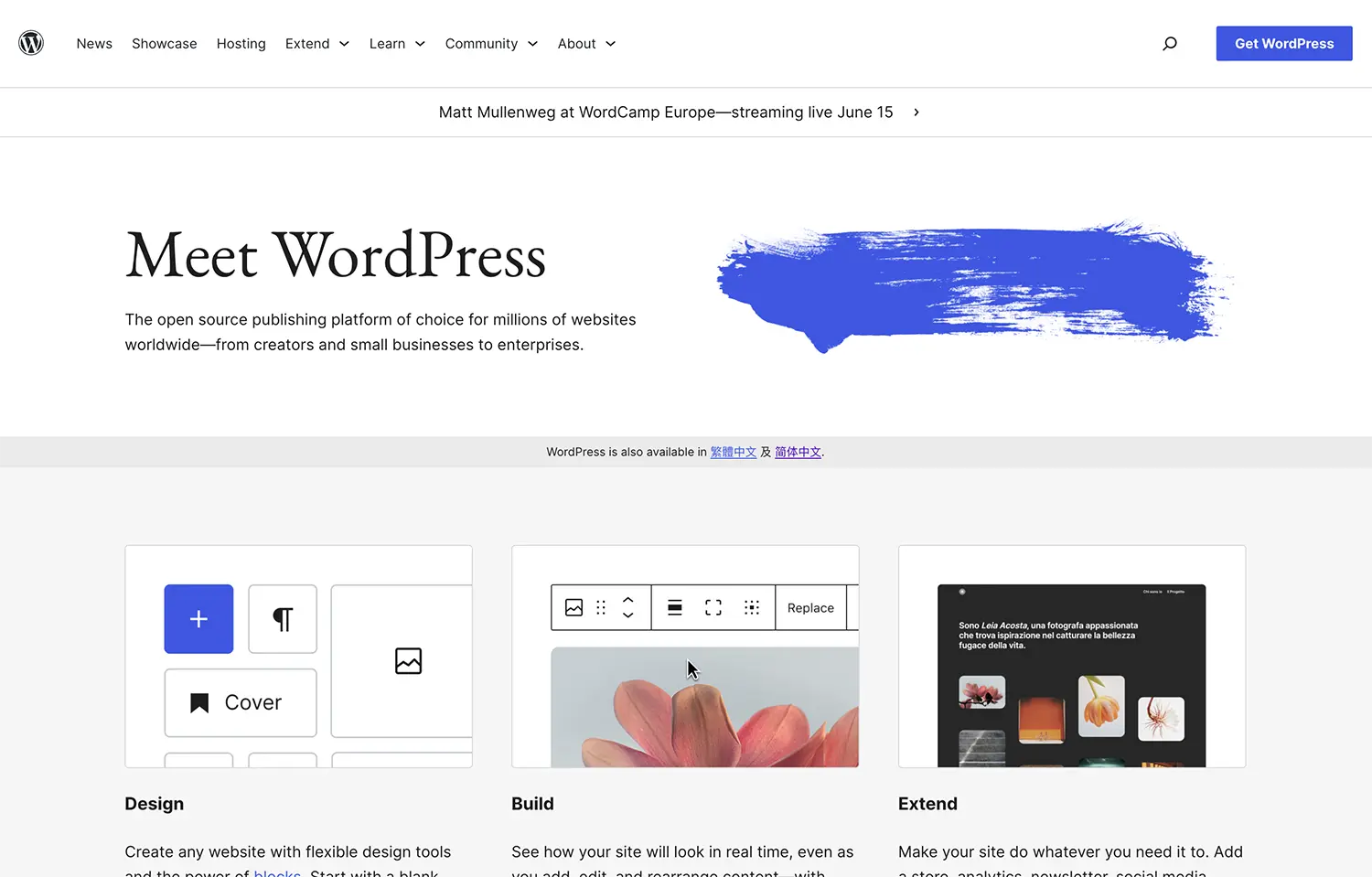The width and height of the screenshot is (1372, 877).
Task: Click the drag handle dots icon
Action: 601,608
